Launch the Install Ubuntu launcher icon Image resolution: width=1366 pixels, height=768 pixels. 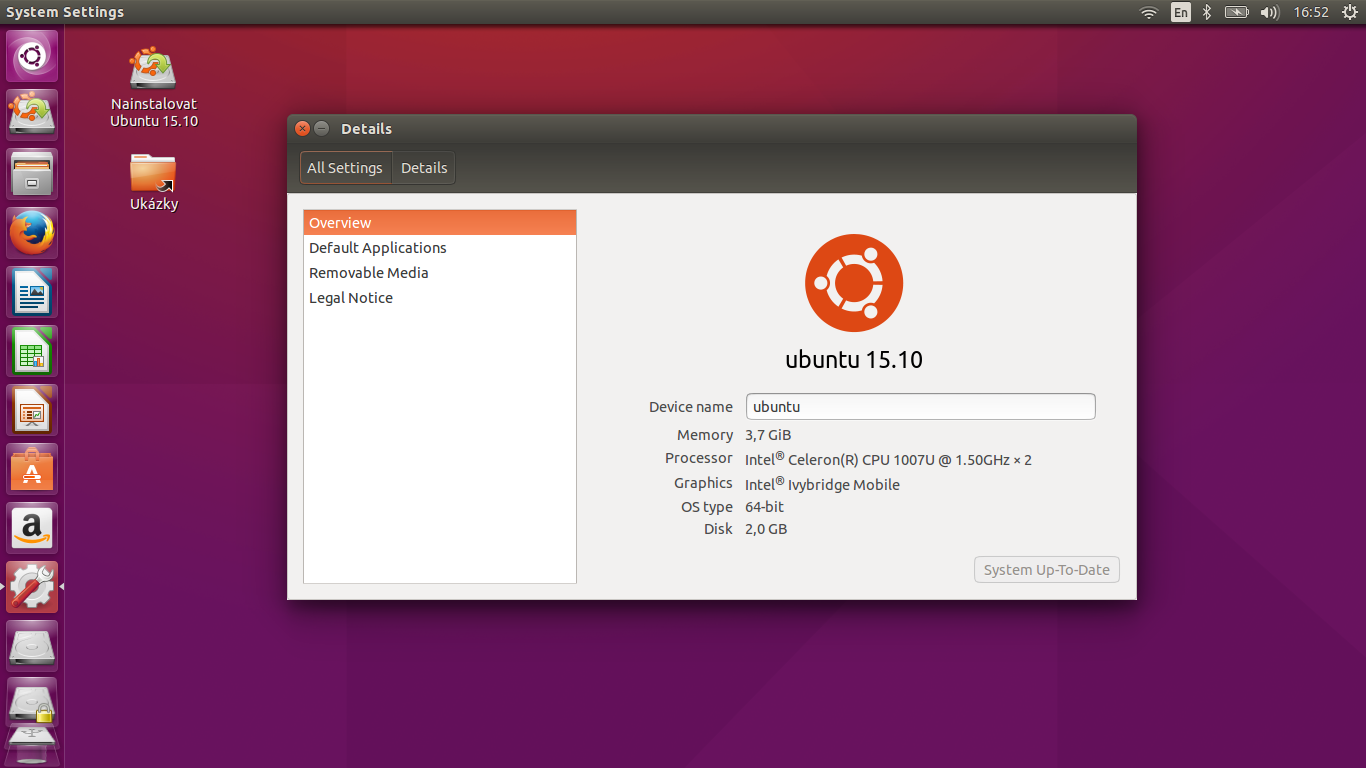[x=33, y=115]
